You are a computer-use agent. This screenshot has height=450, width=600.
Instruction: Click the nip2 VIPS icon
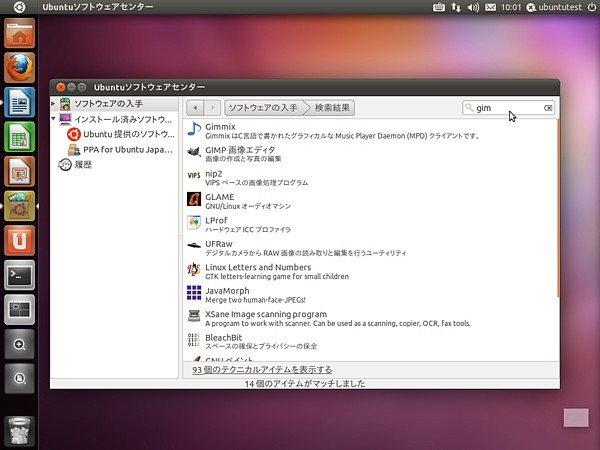tap(194, 176)
